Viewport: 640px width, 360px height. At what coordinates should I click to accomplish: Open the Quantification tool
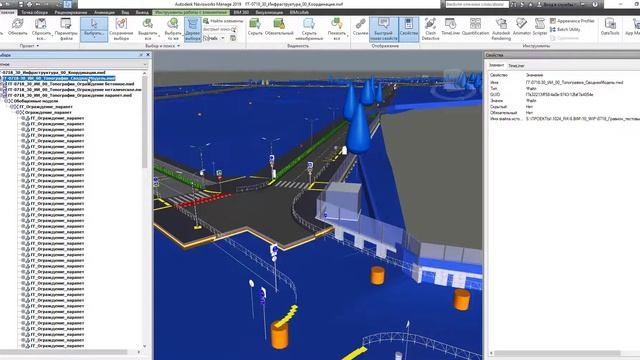click(x=475, y=27)
